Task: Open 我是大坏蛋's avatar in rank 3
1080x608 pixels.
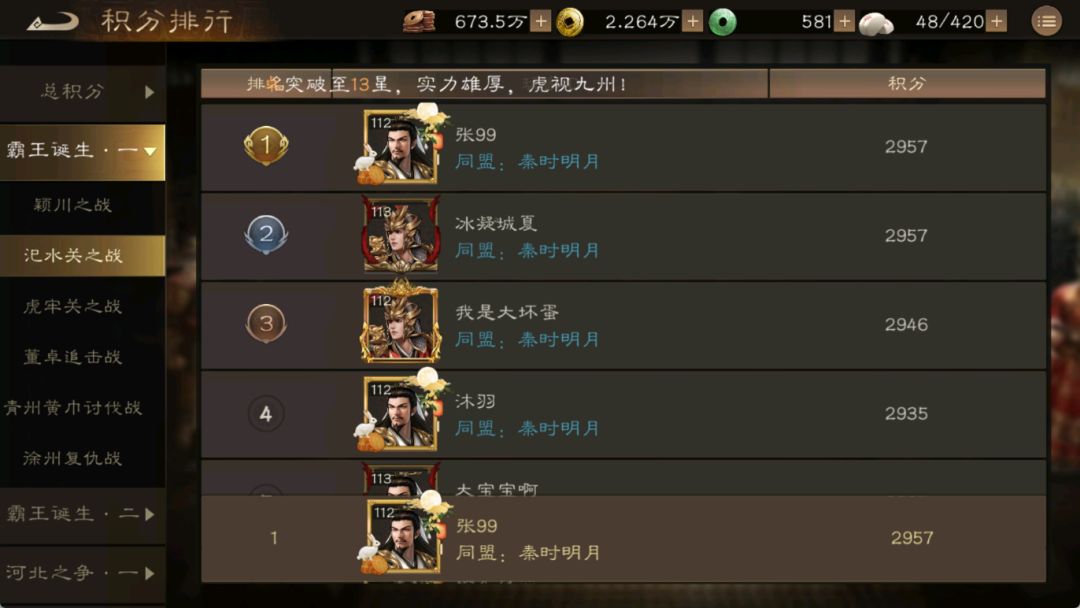Action: (x=400, y=322)
